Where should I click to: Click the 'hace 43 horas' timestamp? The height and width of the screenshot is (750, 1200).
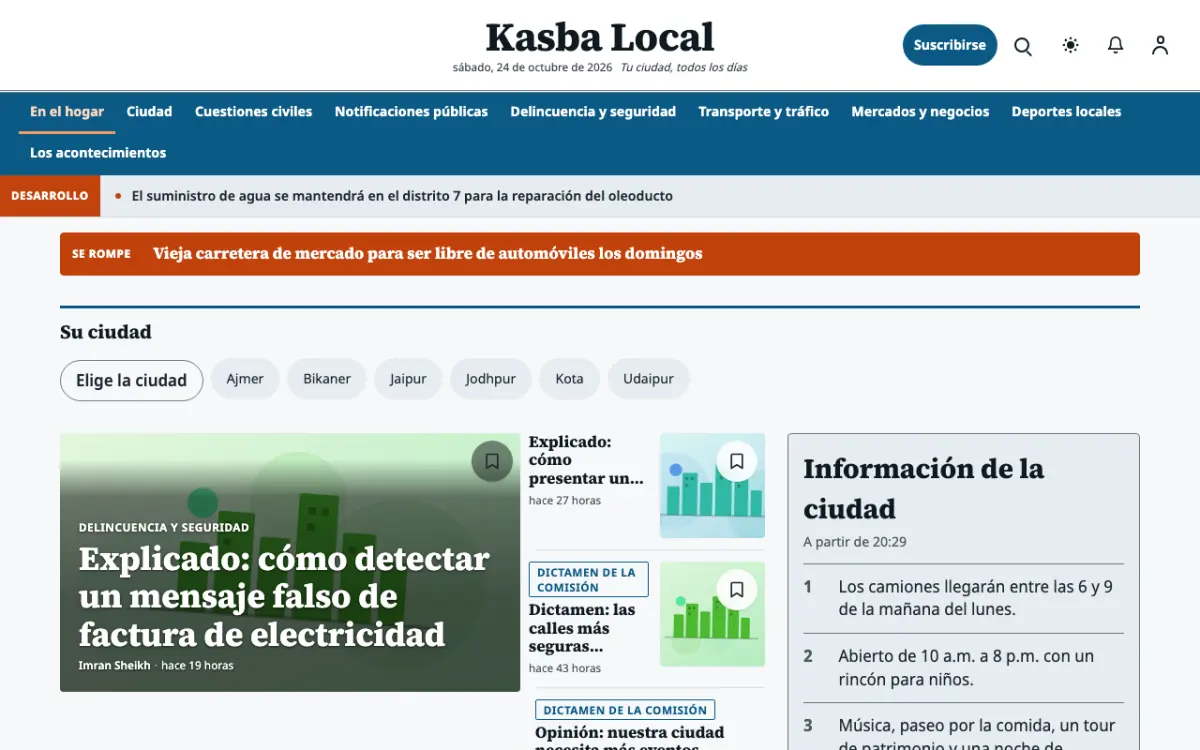tap(565, 668)
